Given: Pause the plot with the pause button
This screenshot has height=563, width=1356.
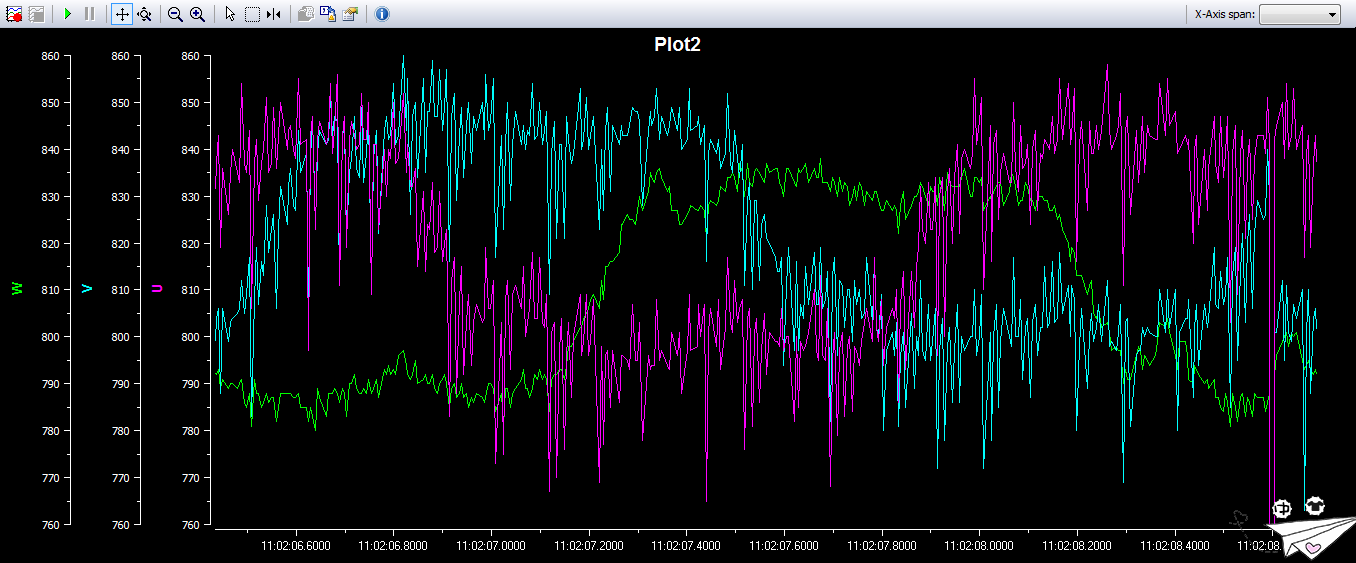Looking at the screenshot, I should pyautogui.click(x=90, y=14).
